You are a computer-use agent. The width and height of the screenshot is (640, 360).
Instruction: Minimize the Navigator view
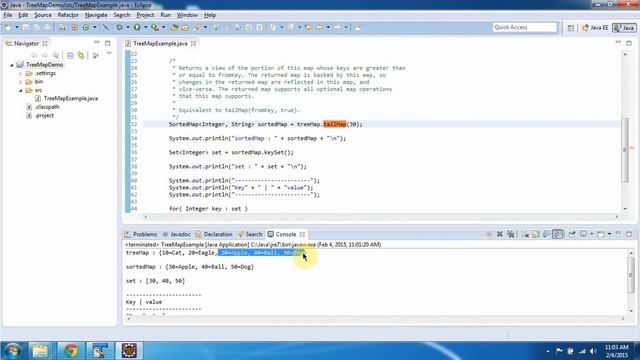coord(97,42)
